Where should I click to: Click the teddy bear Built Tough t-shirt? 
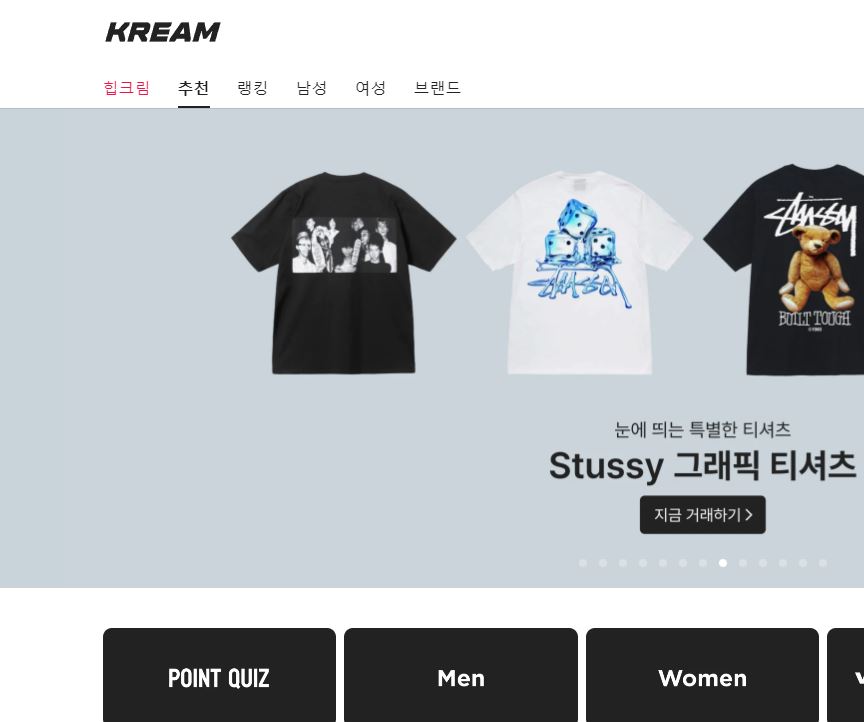pyautogui.click(x=784, y=270)
